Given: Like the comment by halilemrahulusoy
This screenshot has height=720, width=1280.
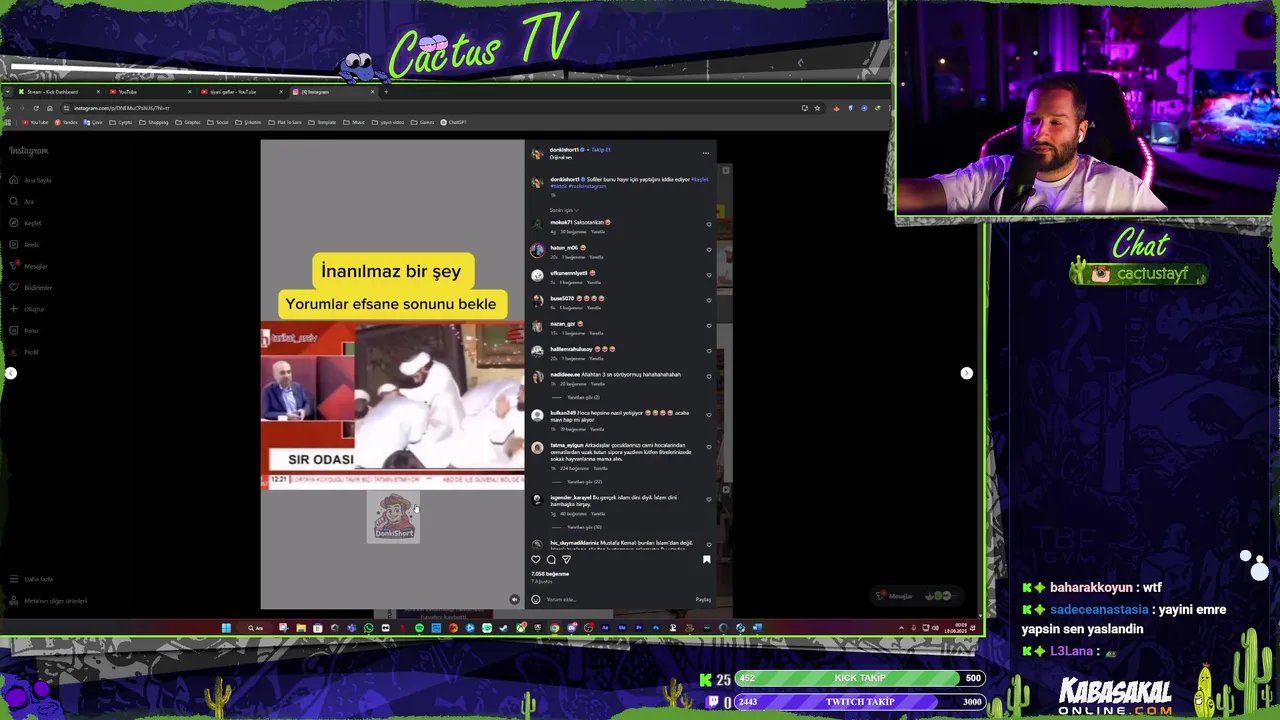Looking at the screenshot, I should [x=709, y=351].
